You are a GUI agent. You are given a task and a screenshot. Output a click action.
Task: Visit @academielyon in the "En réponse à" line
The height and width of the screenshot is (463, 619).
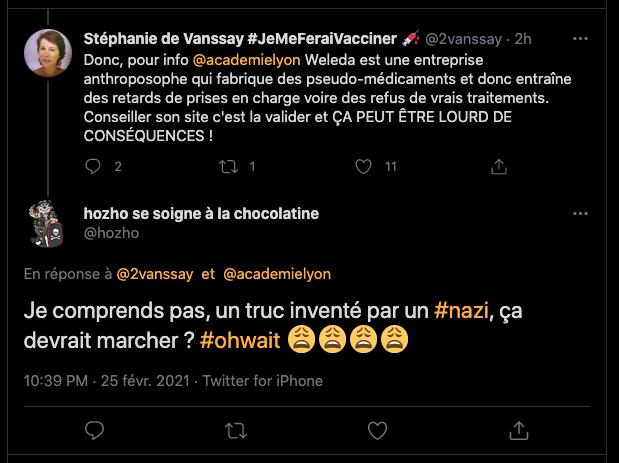click(277, 273)
